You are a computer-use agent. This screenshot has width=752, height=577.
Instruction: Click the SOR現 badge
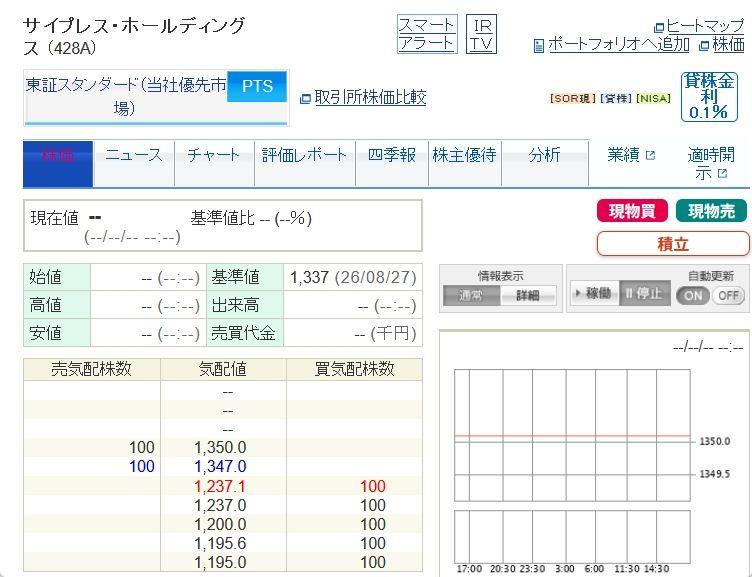pos(573,99)
